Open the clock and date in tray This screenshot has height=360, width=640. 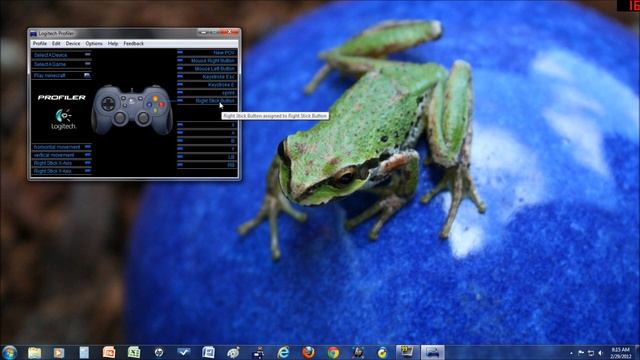point(621,353)
